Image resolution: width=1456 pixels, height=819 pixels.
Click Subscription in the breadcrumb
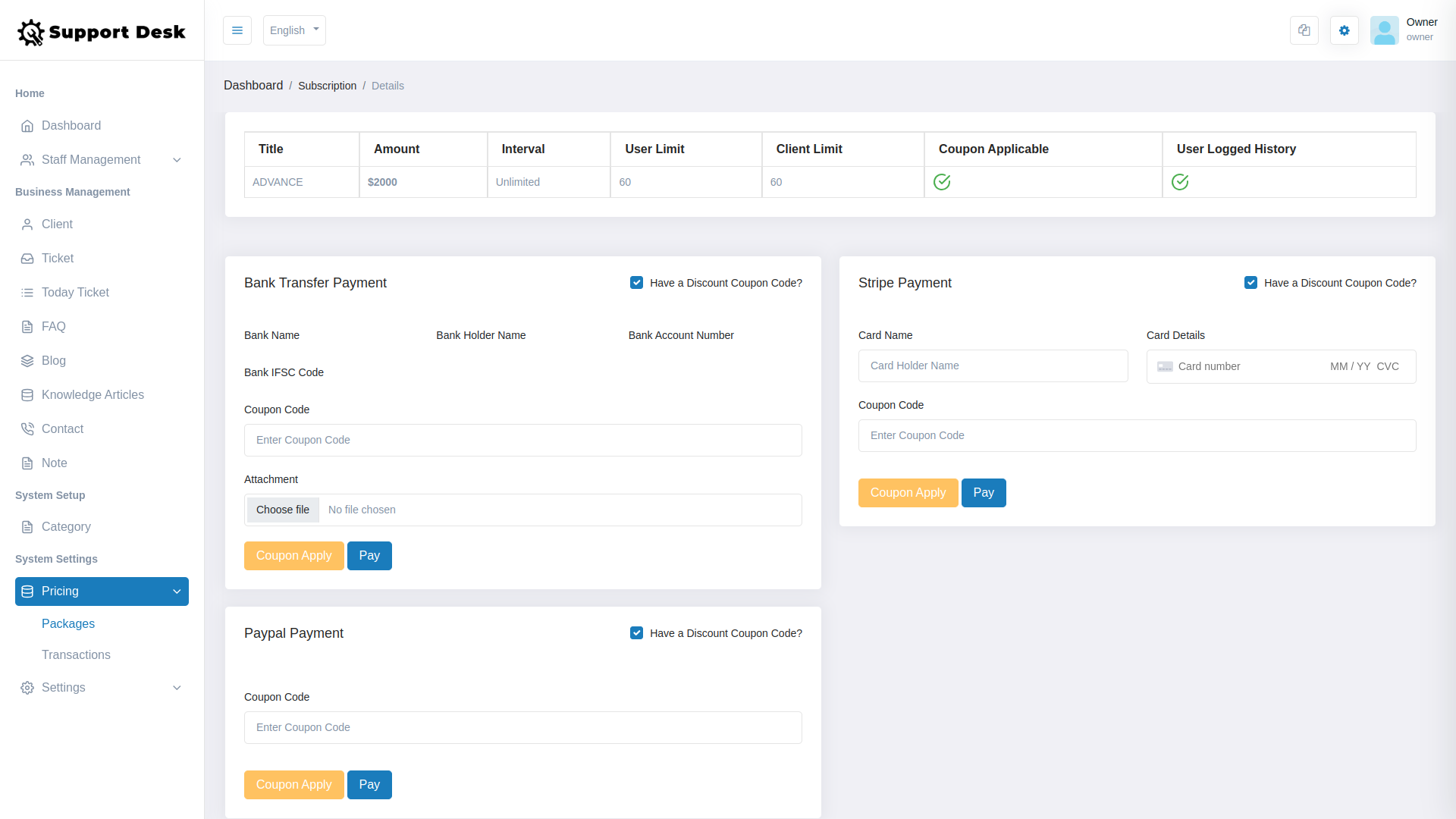click(x=327, y=86)
